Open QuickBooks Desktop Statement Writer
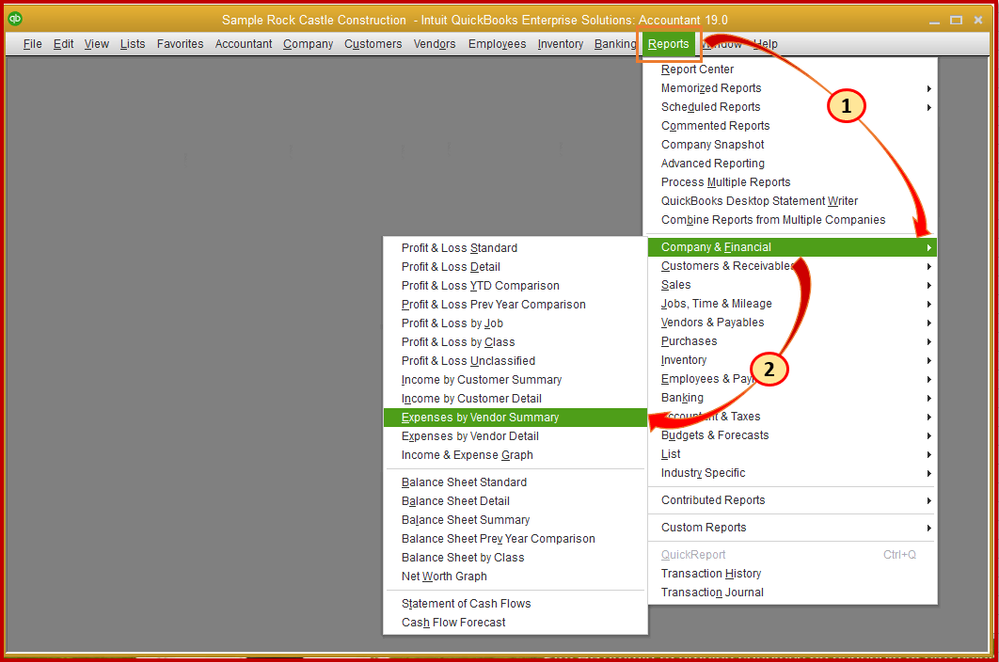 pos(793,201)
